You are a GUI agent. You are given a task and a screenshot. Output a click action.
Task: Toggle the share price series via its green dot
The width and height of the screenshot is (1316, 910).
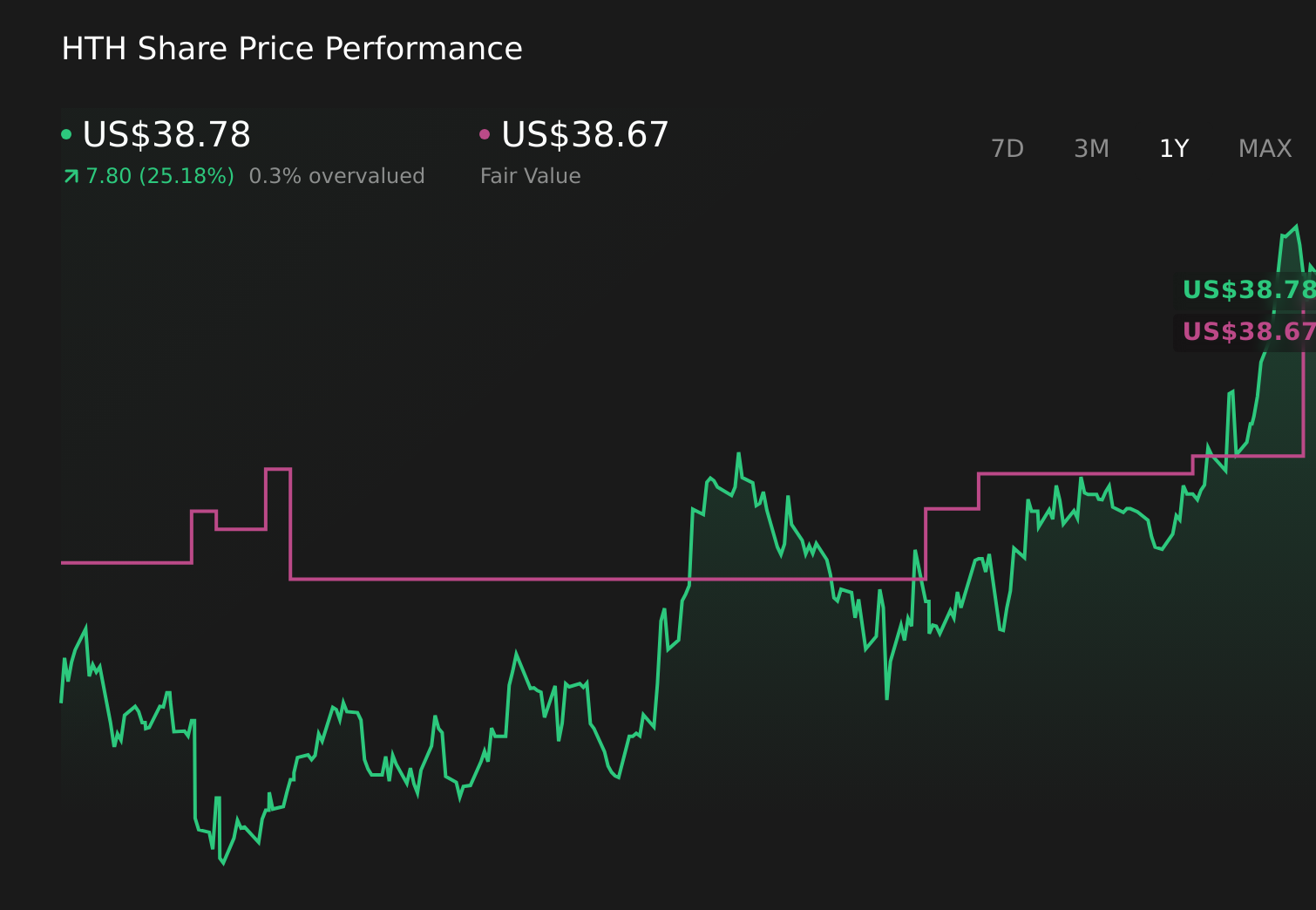tap(67, 133)
